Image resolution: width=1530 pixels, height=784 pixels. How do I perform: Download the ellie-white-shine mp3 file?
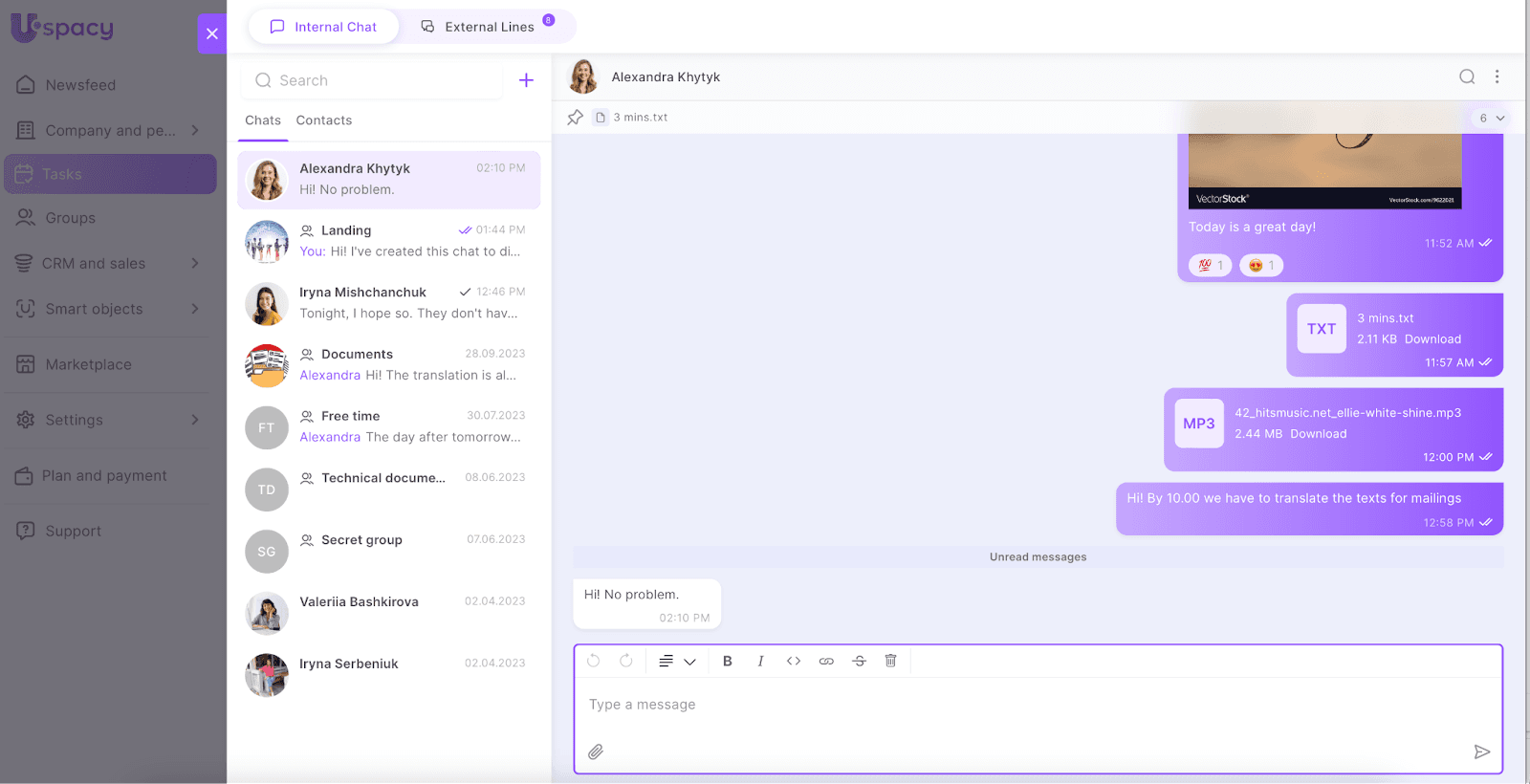pos(1318,434)
